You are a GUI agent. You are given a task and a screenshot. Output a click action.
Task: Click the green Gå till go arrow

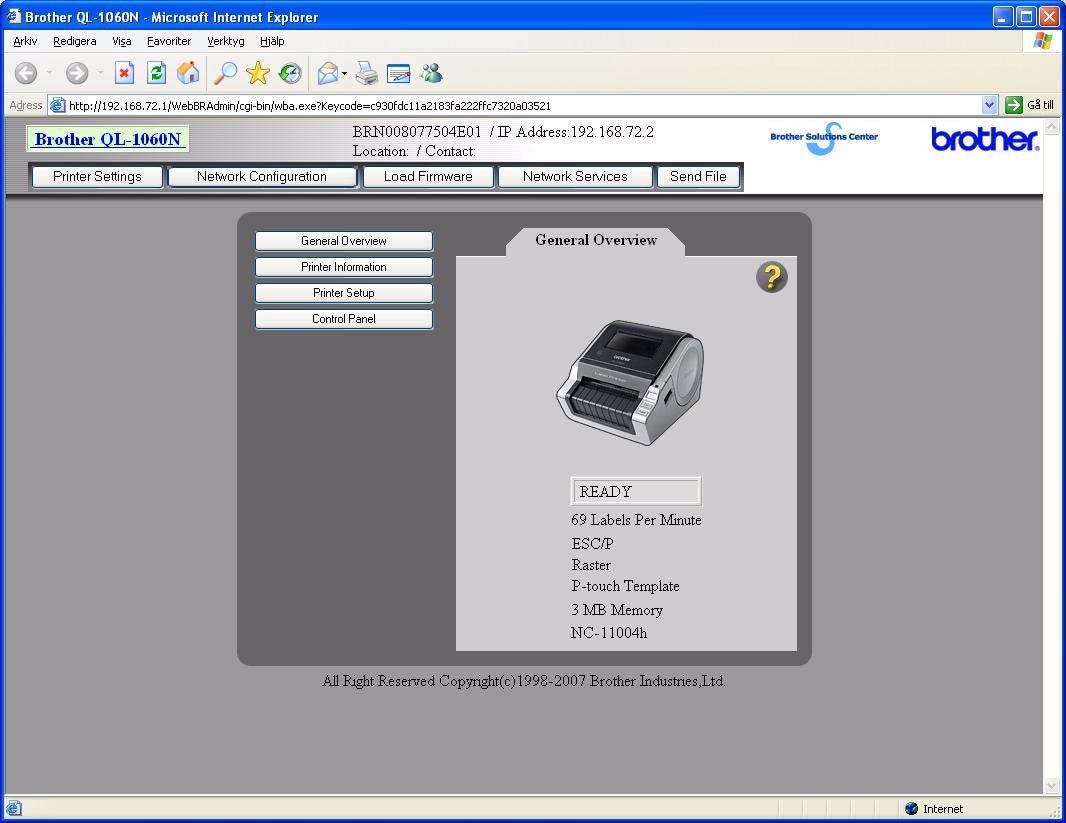tap(1014, 105)
